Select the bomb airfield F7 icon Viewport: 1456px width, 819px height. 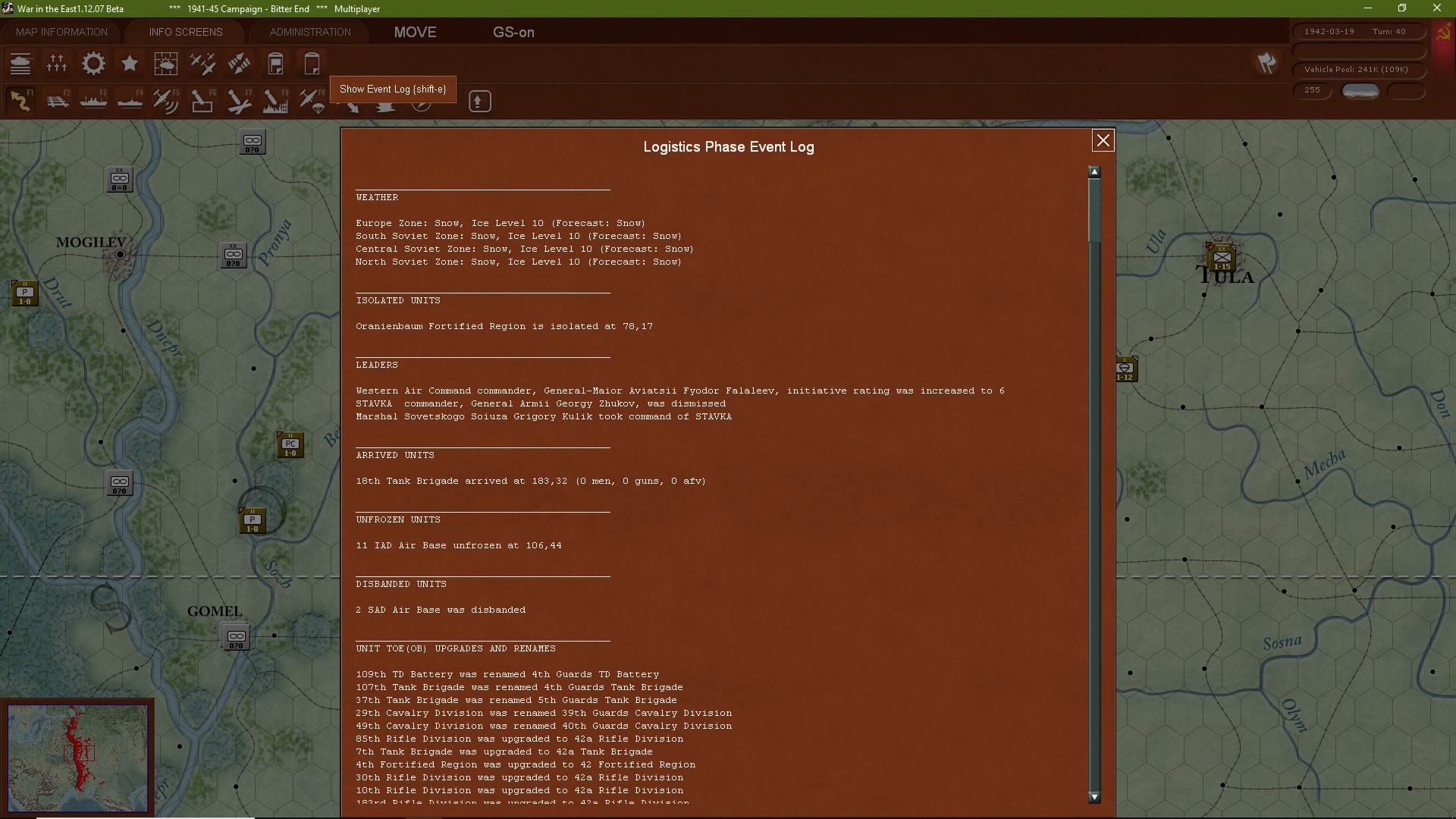point(239,101)
